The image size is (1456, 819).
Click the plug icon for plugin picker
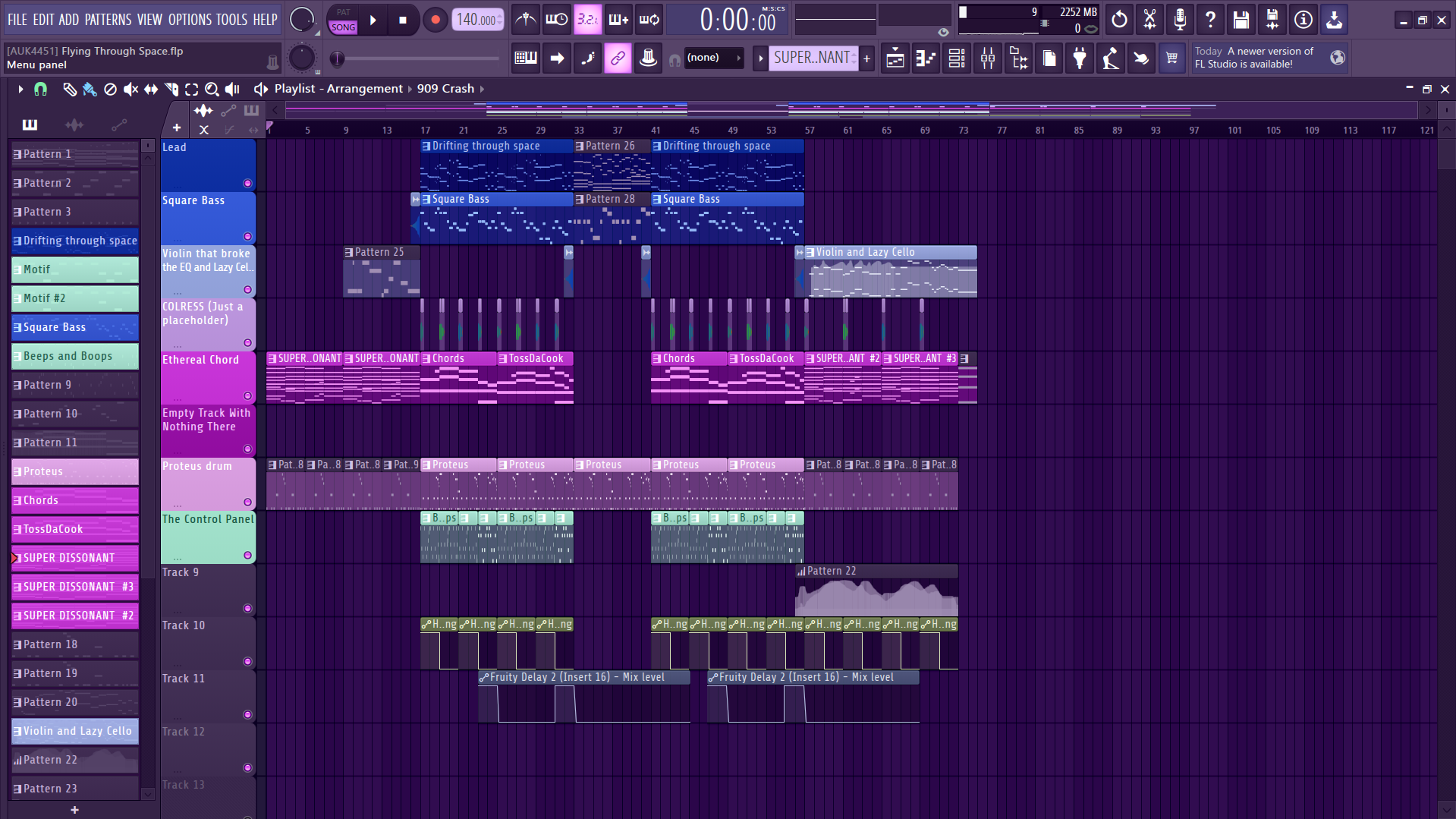click(x=1080, y=58)
